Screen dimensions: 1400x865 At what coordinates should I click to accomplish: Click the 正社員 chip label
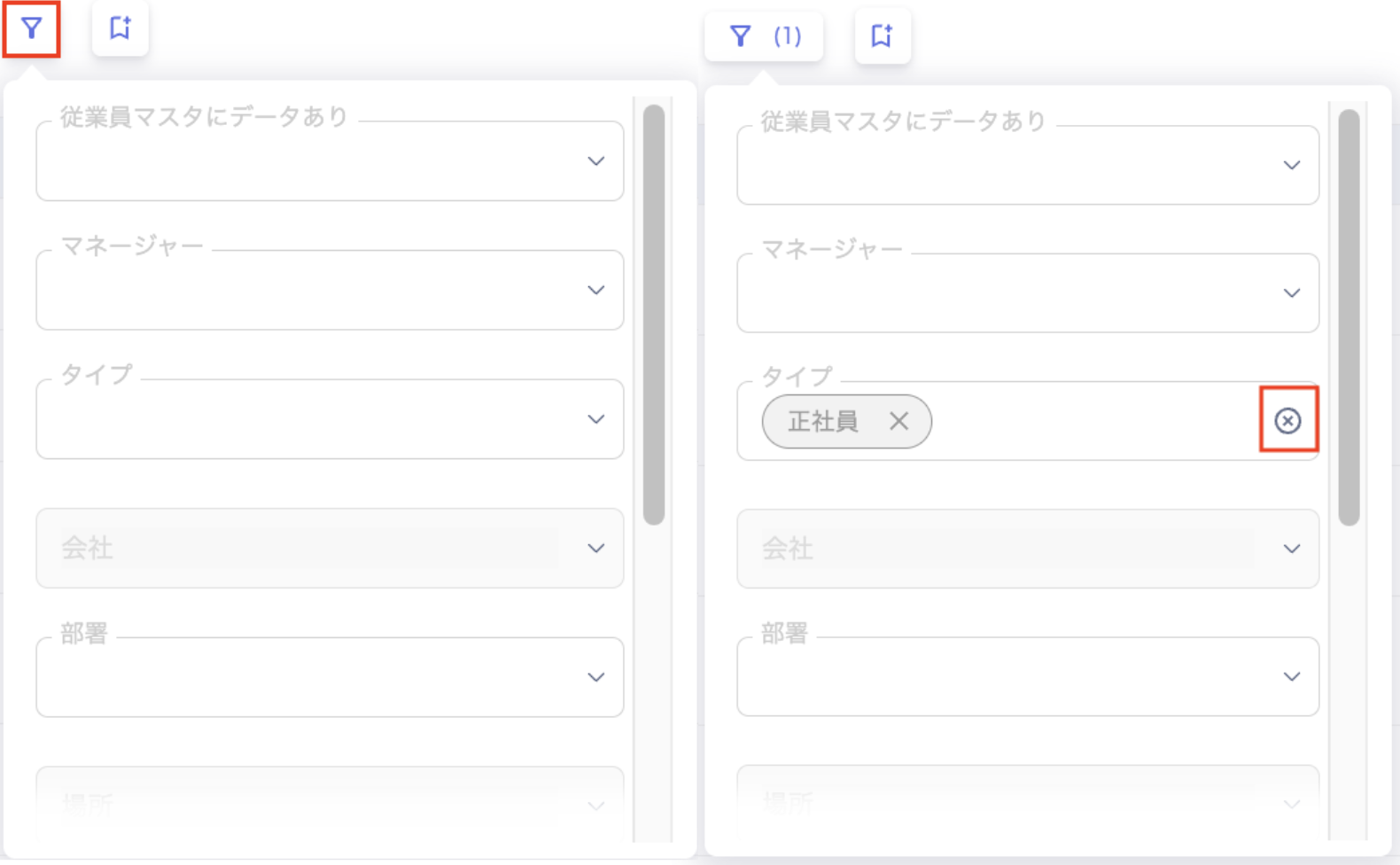tap(822, 421)
